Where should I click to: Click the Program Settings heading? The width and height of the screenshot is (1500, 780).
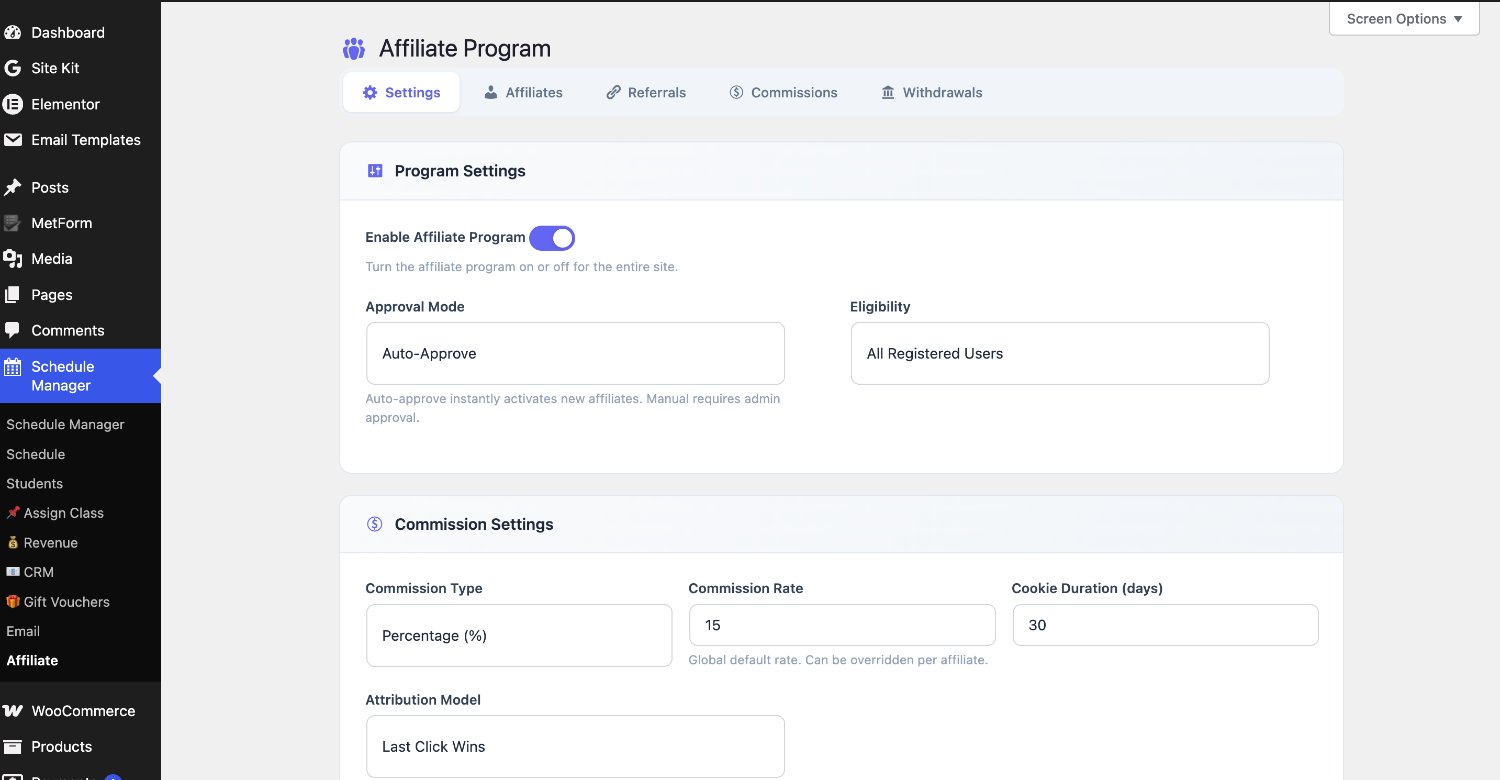[x=460, y=171]
